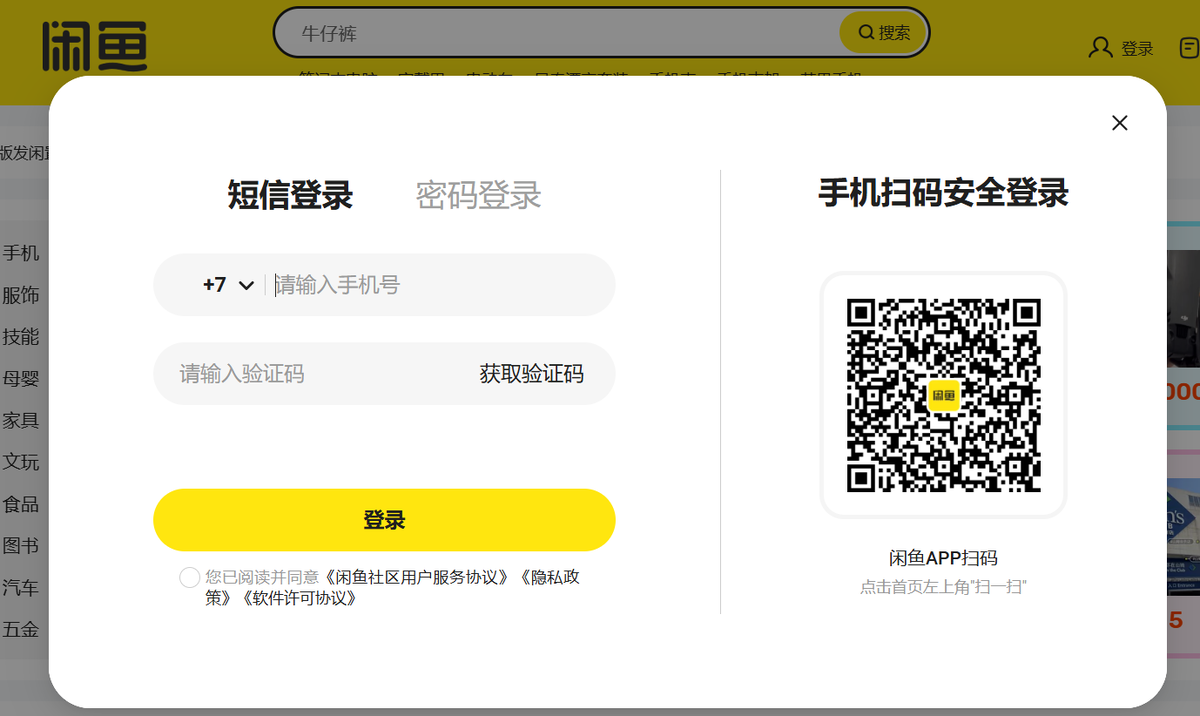Switch to the 密码登录 tab
This screenshot has height=716, width=1200.
point(478,195)
